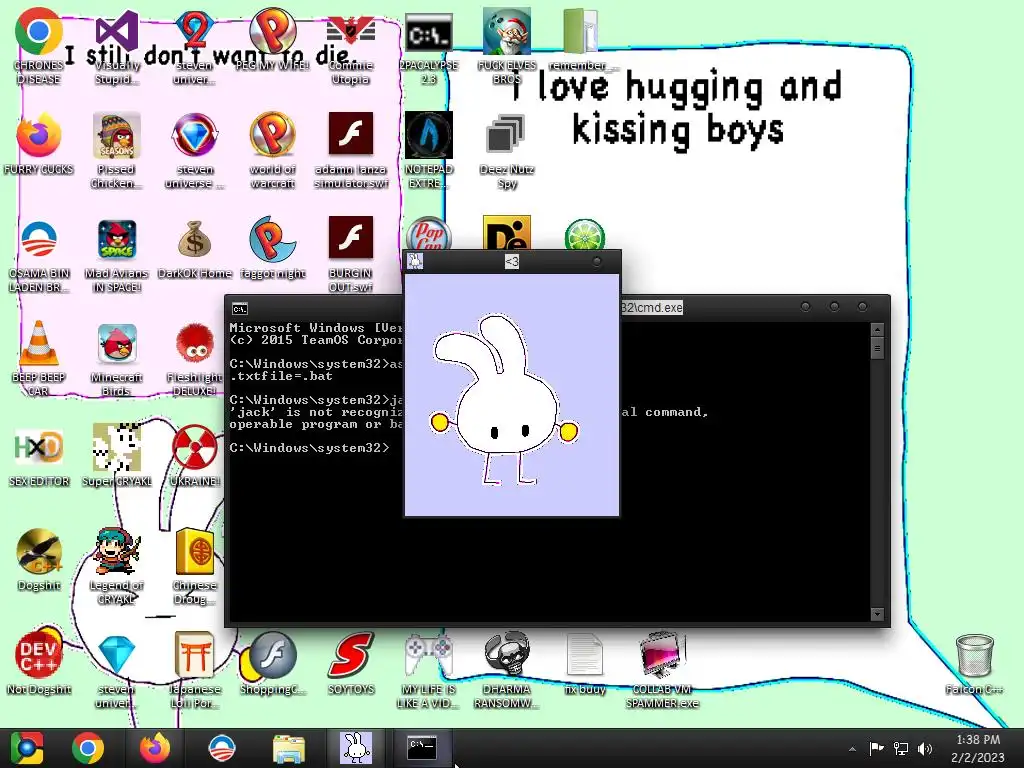Open the world of warcraft PowerPoint icon
The height and width of the screenshot is (768, 1024).
[273, 135]
